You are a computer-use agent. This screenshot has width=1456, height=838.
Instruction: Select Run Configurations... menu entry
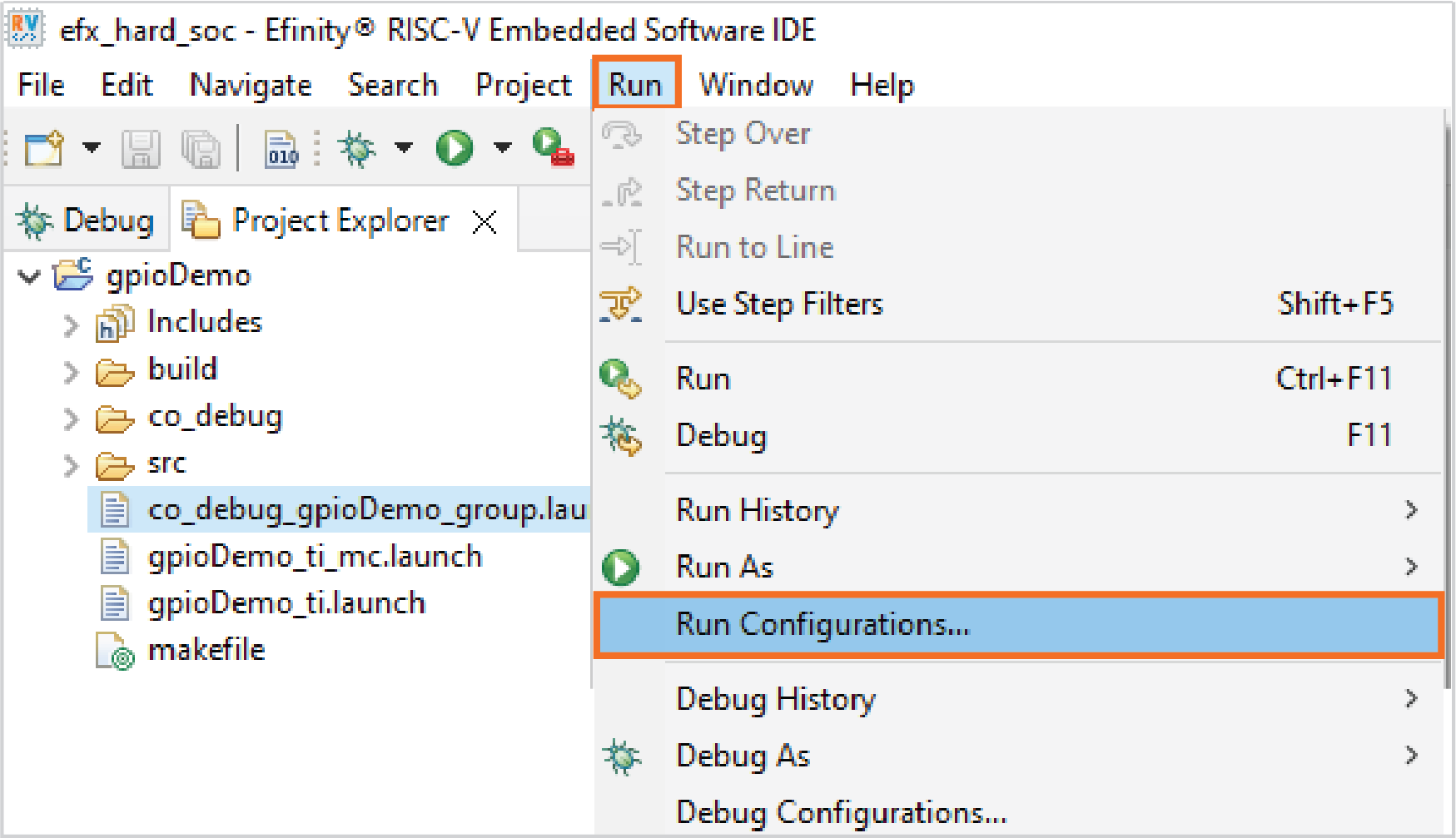(x=822, y=625)
